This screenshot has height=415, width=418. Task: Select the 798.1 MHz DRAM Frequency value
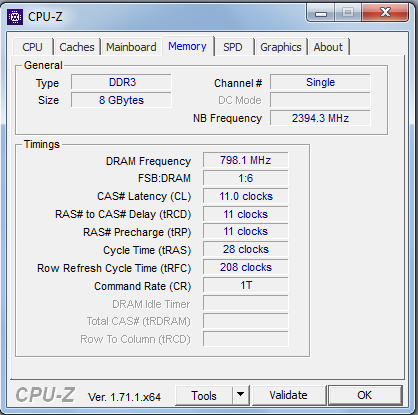(x=246, y=160)
